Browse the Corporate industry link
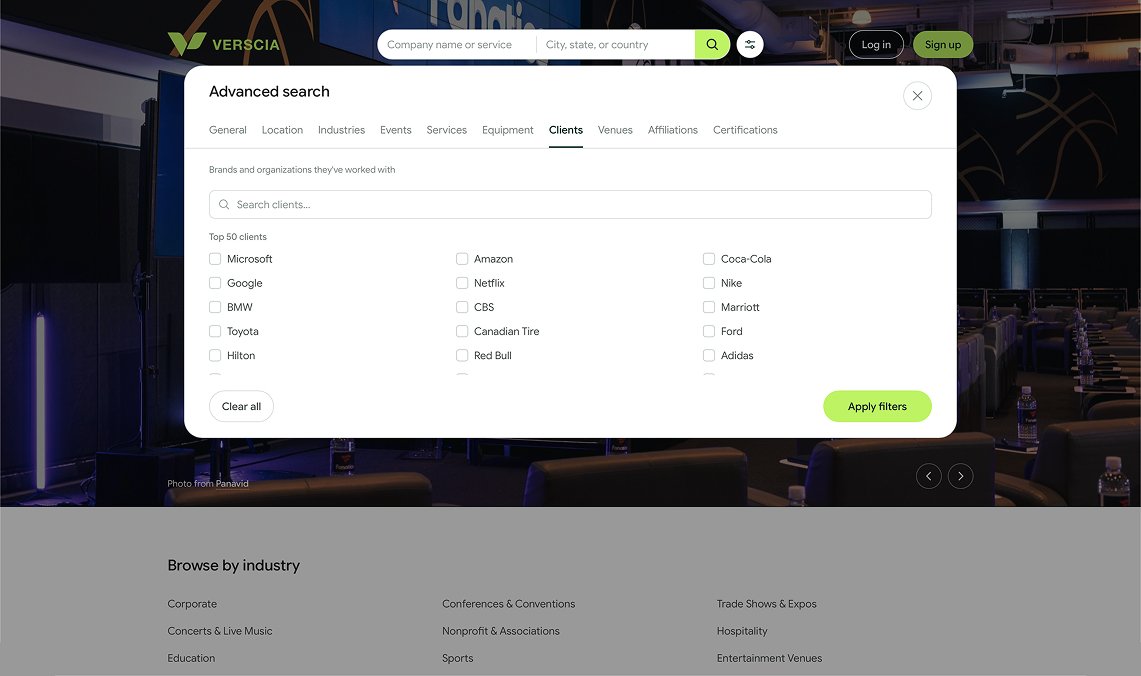Image resolution: width=1141 pixels, height=676 pixels. [192, 604]
